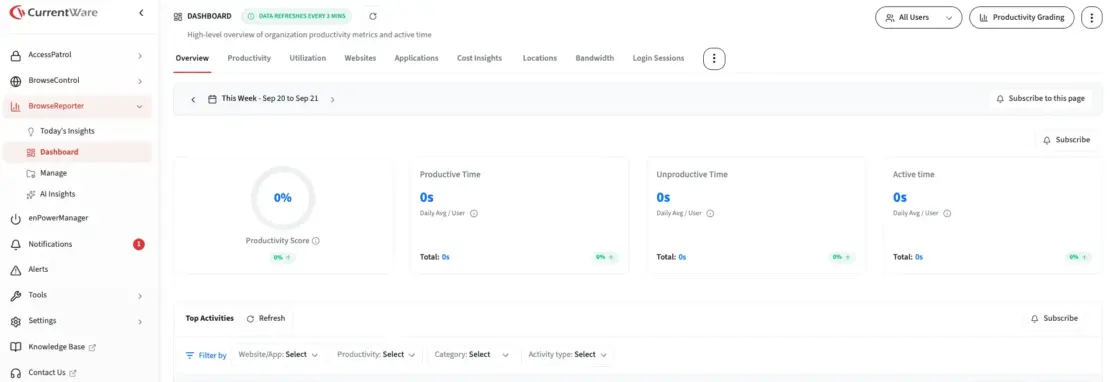This screenshot has width=1110, height=382.
Task: Click the Settings gear icon
Action: [16, 321]
